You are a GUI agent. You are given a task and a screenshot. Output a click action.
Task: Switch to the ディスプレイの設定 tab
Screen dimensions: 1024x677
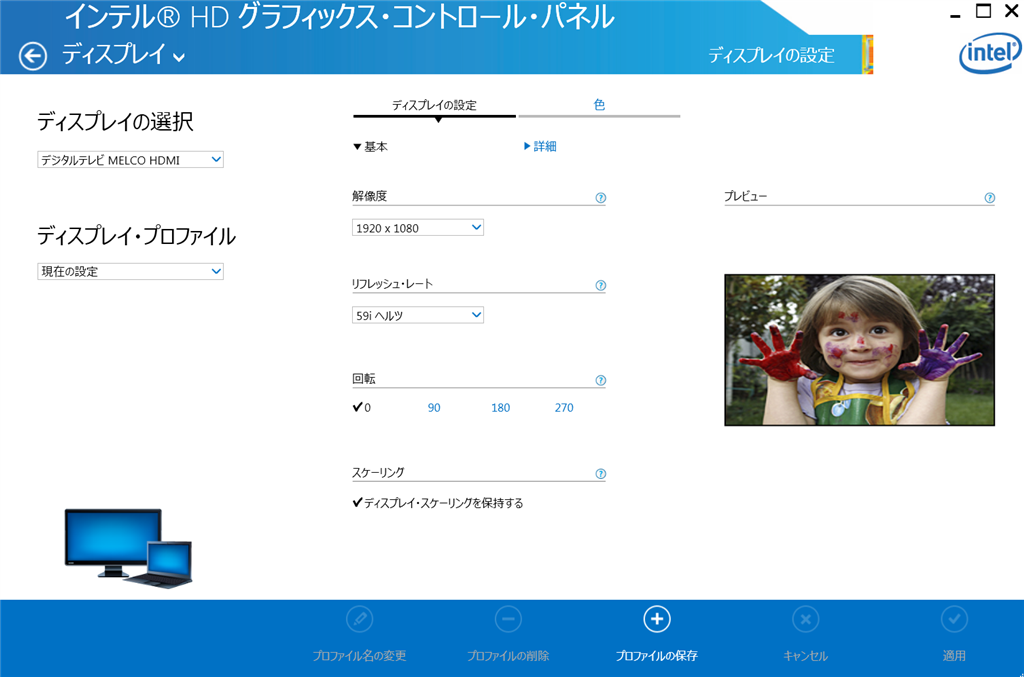click(434, 106)
